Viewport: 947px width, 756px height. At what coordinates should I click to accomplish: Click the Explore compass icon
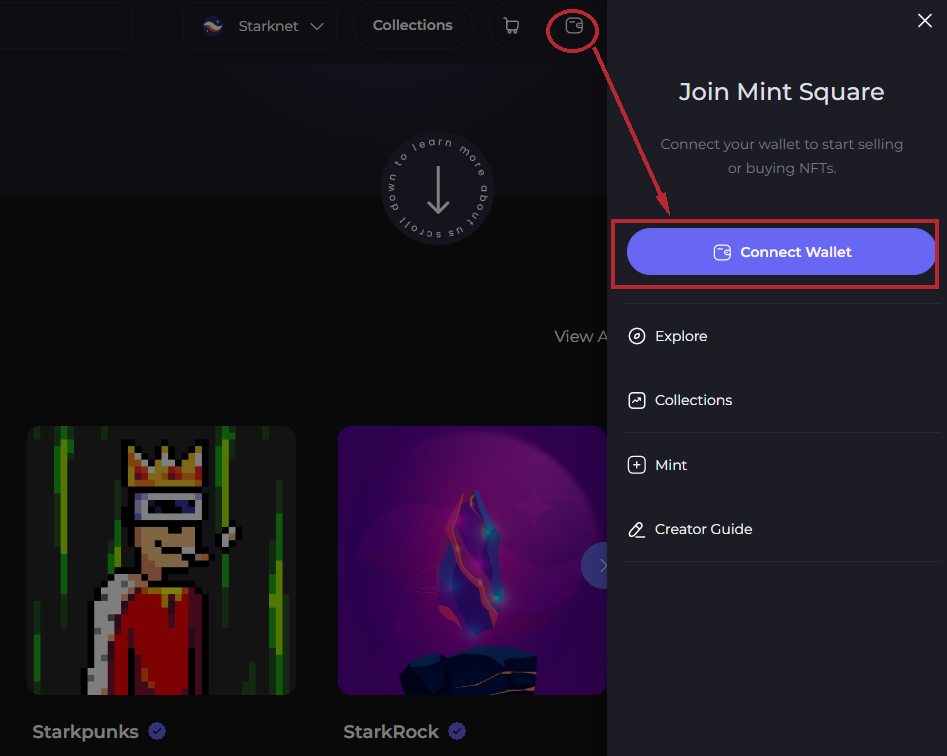(x=637, y=336)
